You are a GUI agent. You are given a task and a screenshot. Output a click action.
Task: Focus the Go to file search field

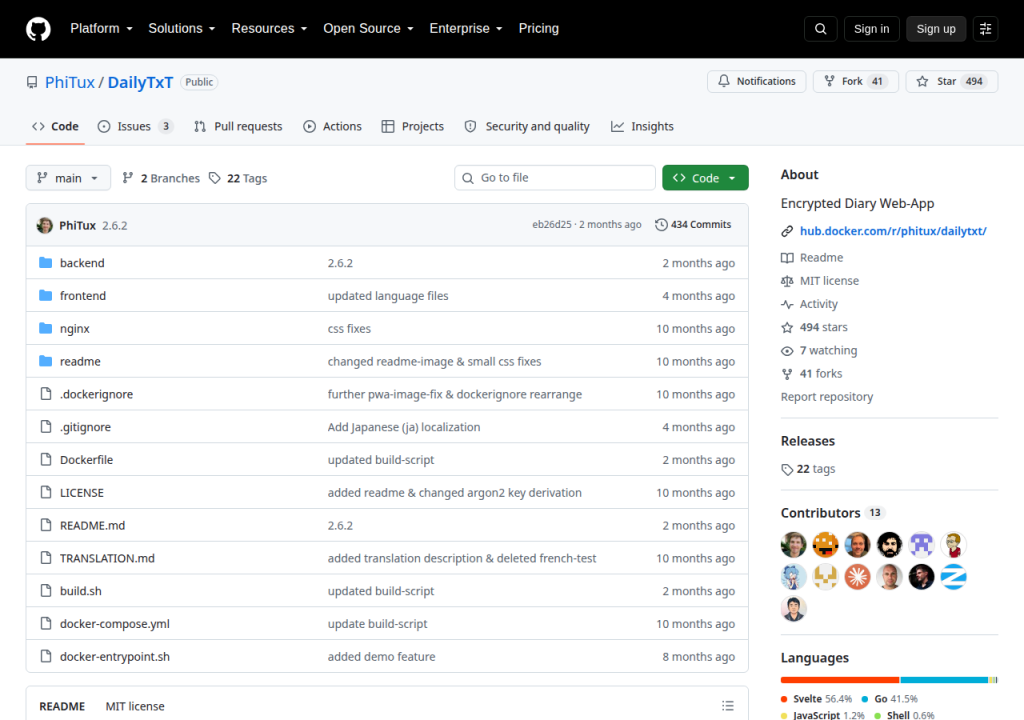pos(555,178)
